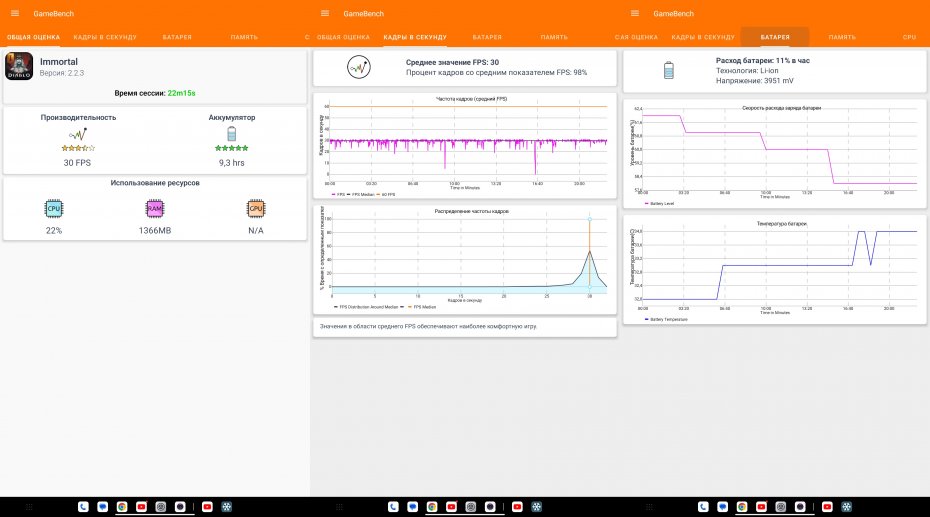Select the RAM chip icon above 1366MB
Image resolution: width=930 pixels, height=517 pixels.
[x=155, y=209]
